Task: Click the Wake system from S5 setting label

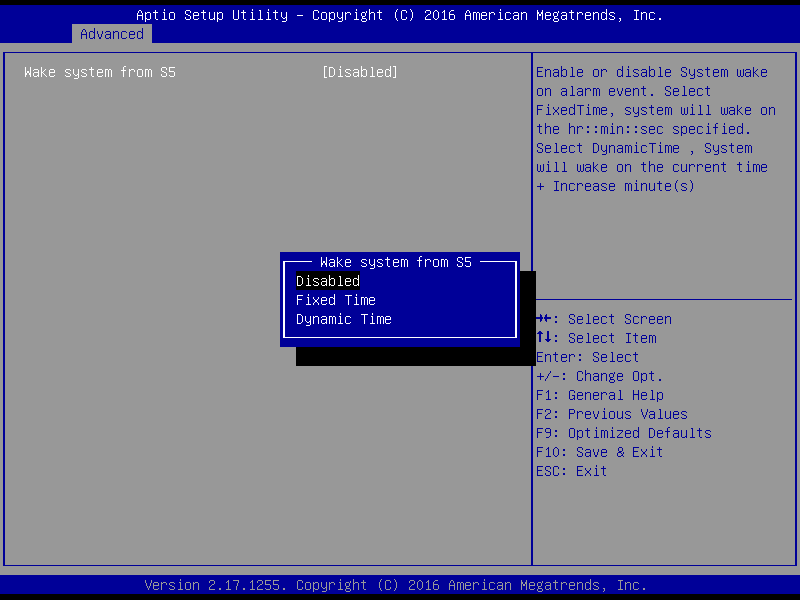Action: pos(100,72)
